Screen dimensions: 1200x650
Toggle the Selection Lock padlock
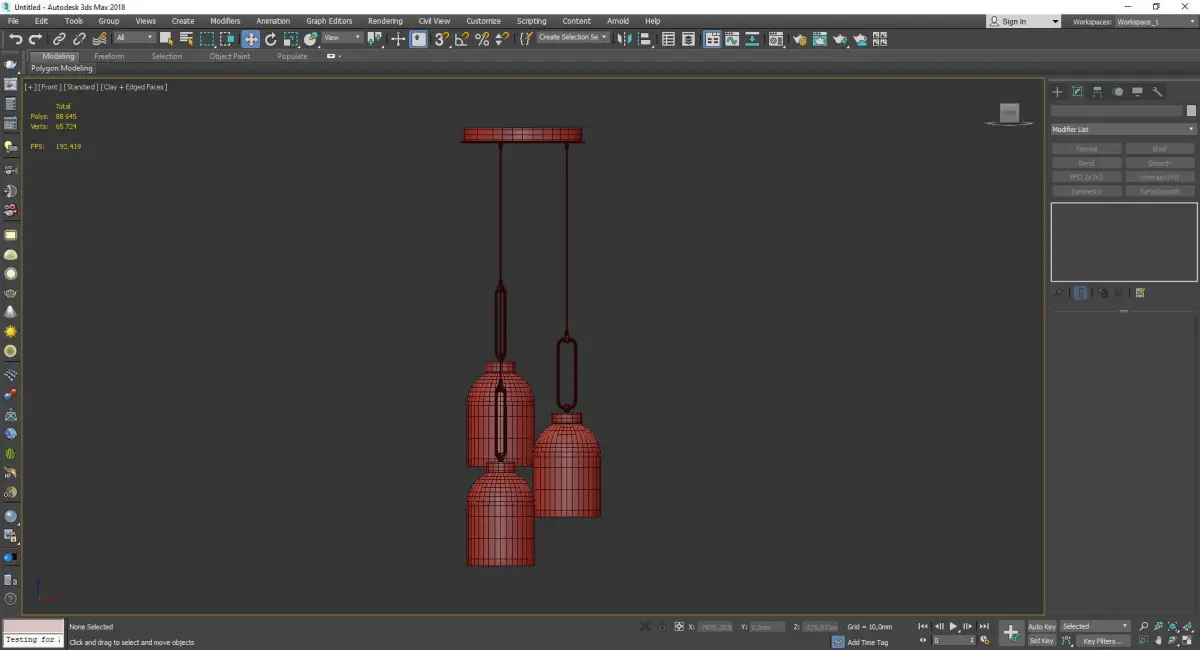(x=662, y=627)
